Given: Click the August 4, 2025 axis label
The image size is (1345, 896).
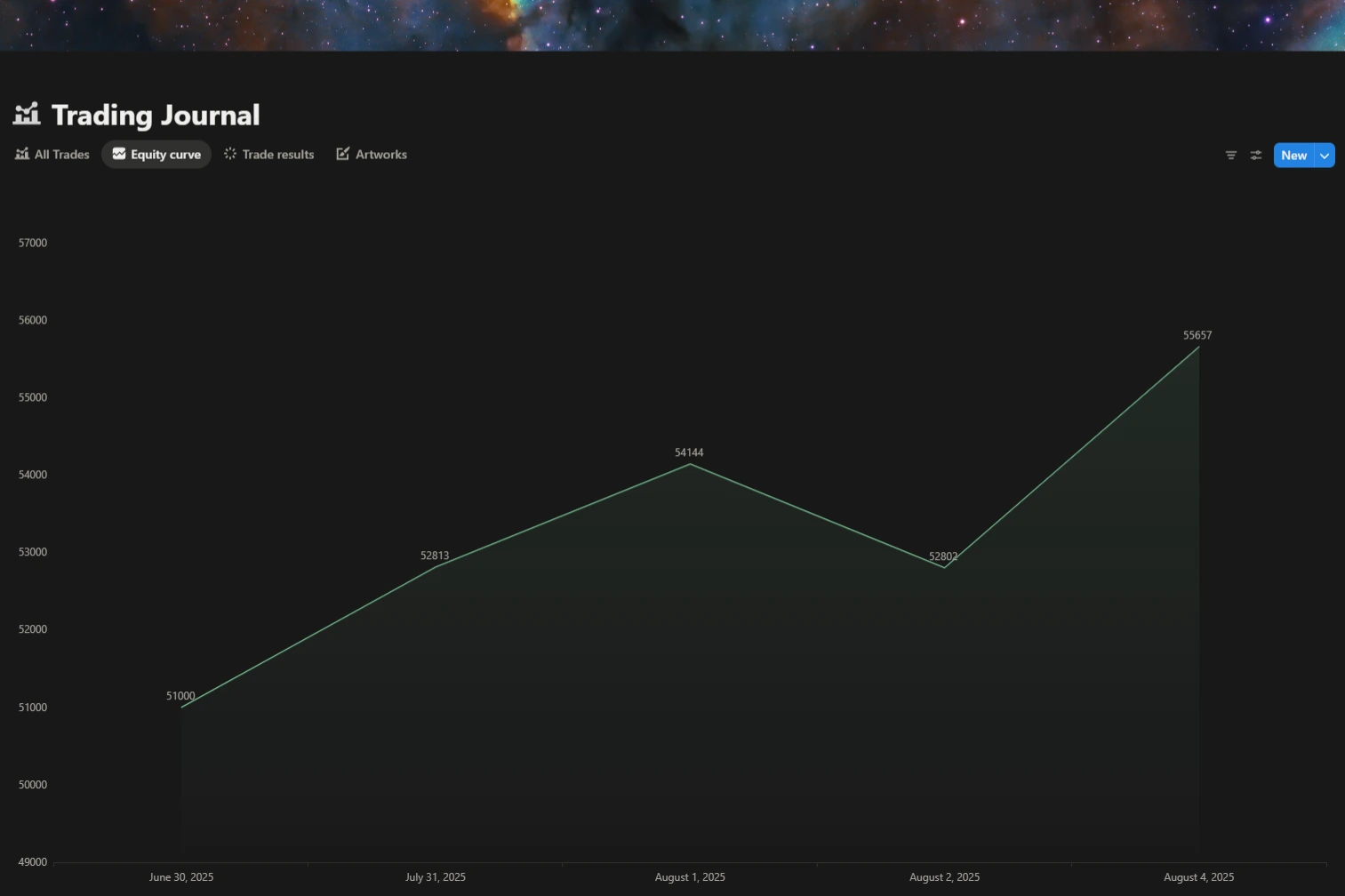Looking at the screenshot, I should pos(1198,877).
